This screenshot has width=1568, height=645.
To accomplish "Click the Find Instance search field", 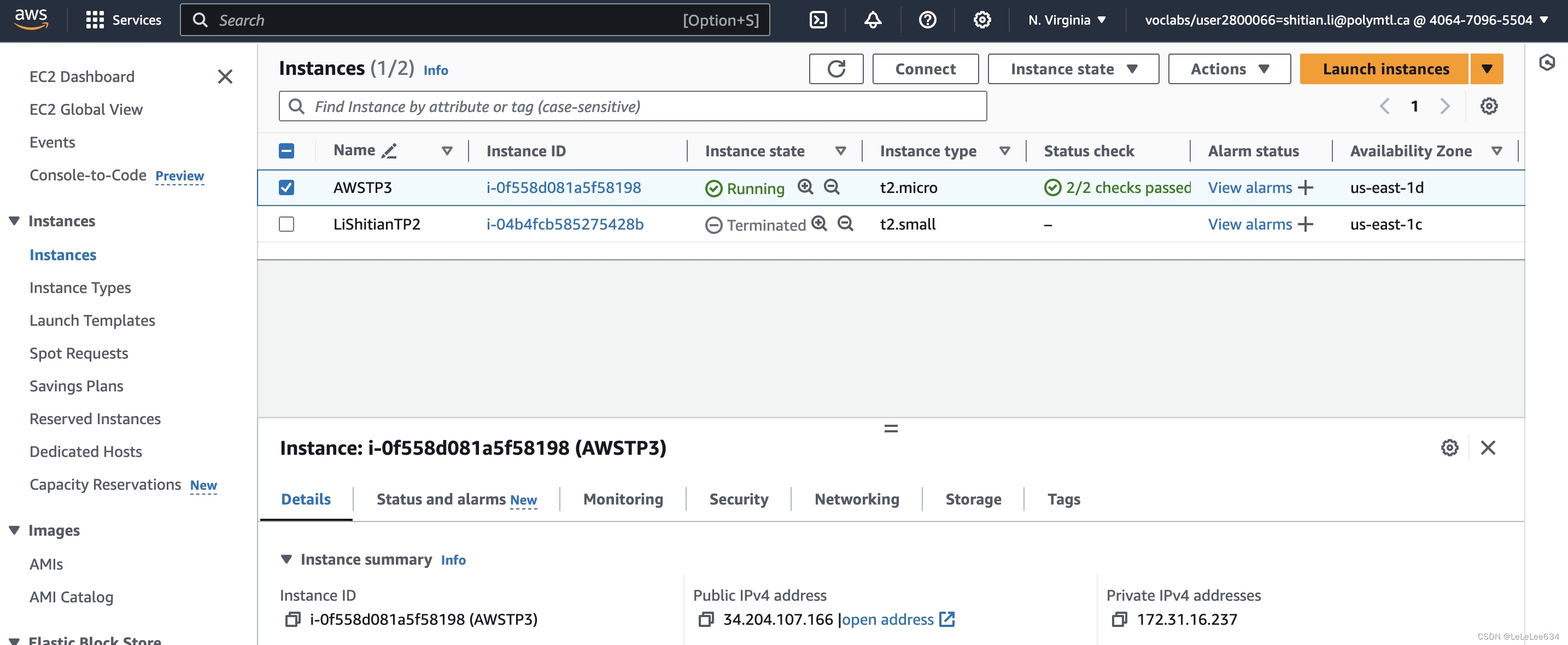I will coord(633,106).
